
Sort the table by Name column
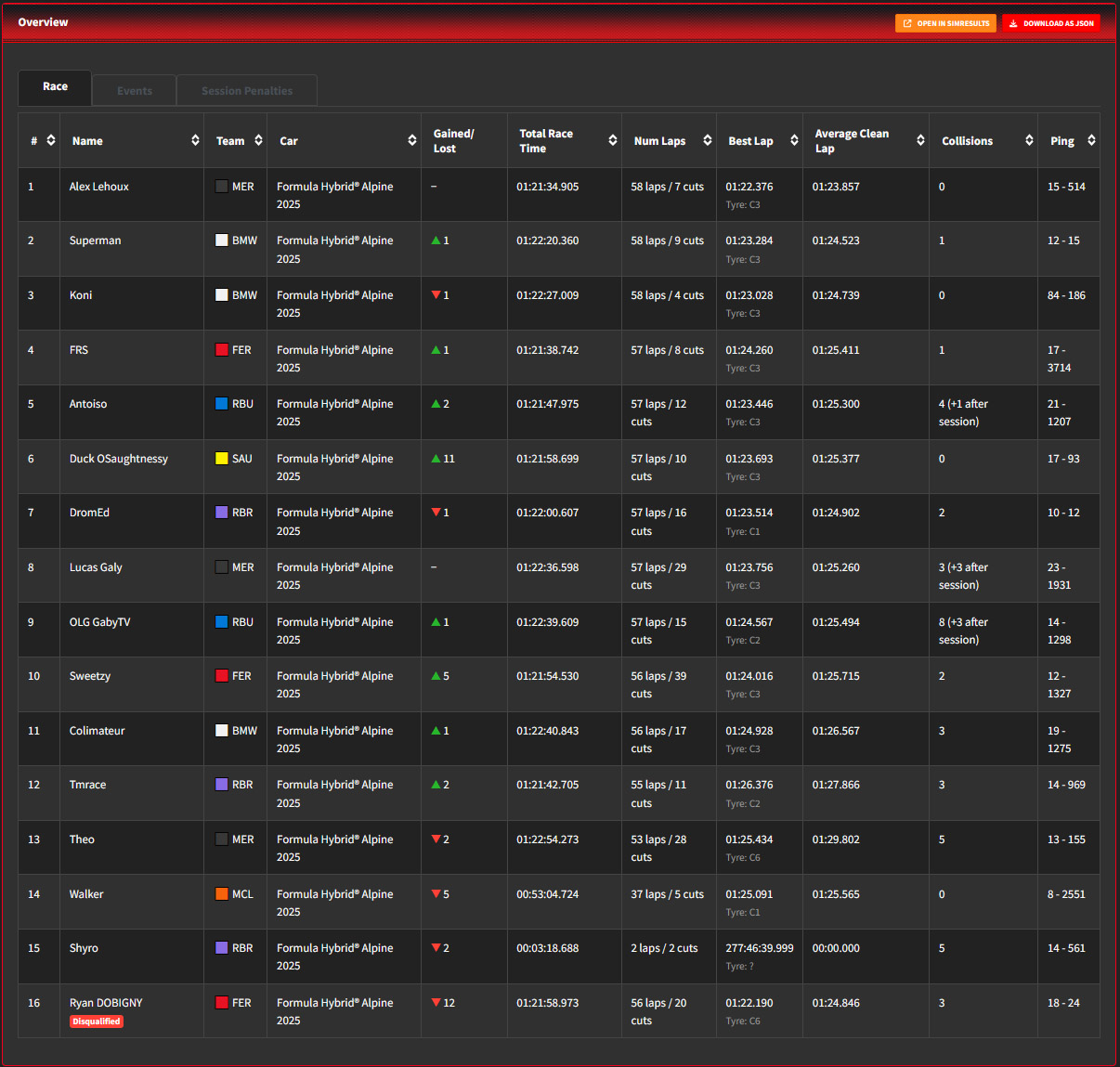tap(195, 140)
